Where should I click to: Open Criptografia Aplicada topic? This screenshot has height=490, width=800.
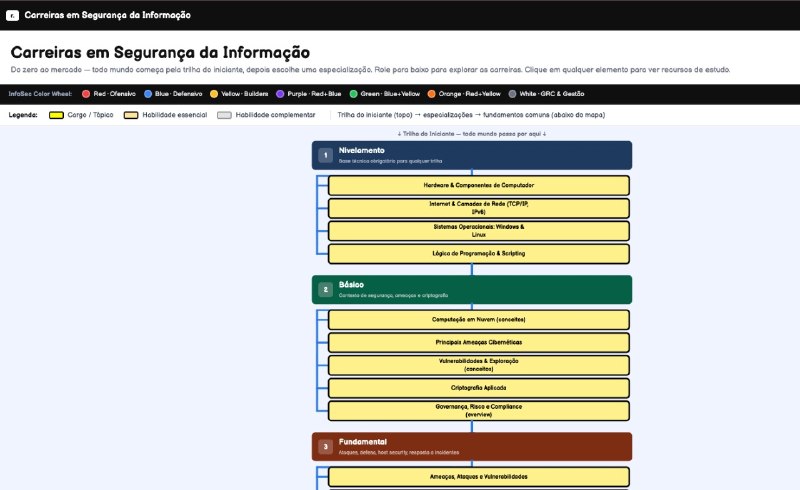click(x=479, y=388)
